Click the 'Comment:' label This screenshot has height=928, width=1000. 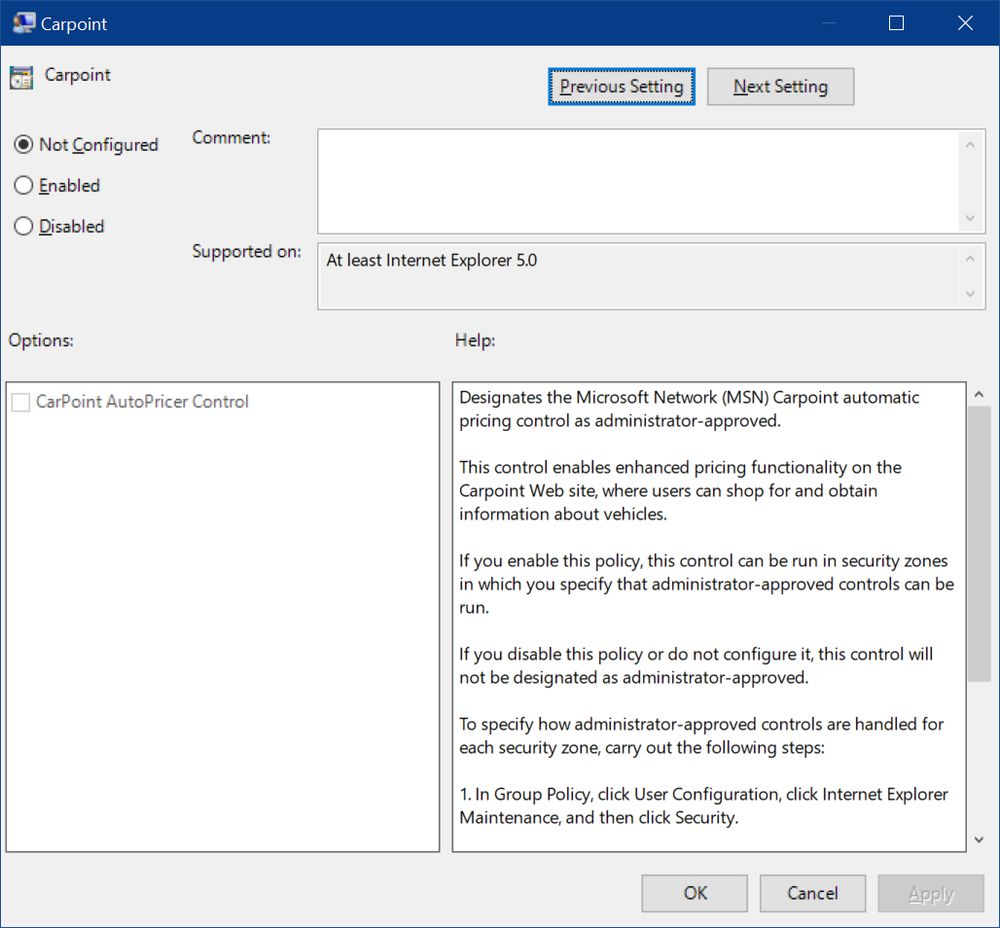232,138
